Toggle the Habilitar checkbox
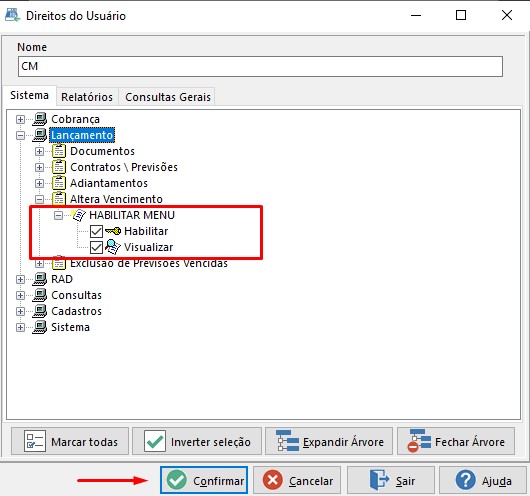530x496 pixels. pos(96,232)
